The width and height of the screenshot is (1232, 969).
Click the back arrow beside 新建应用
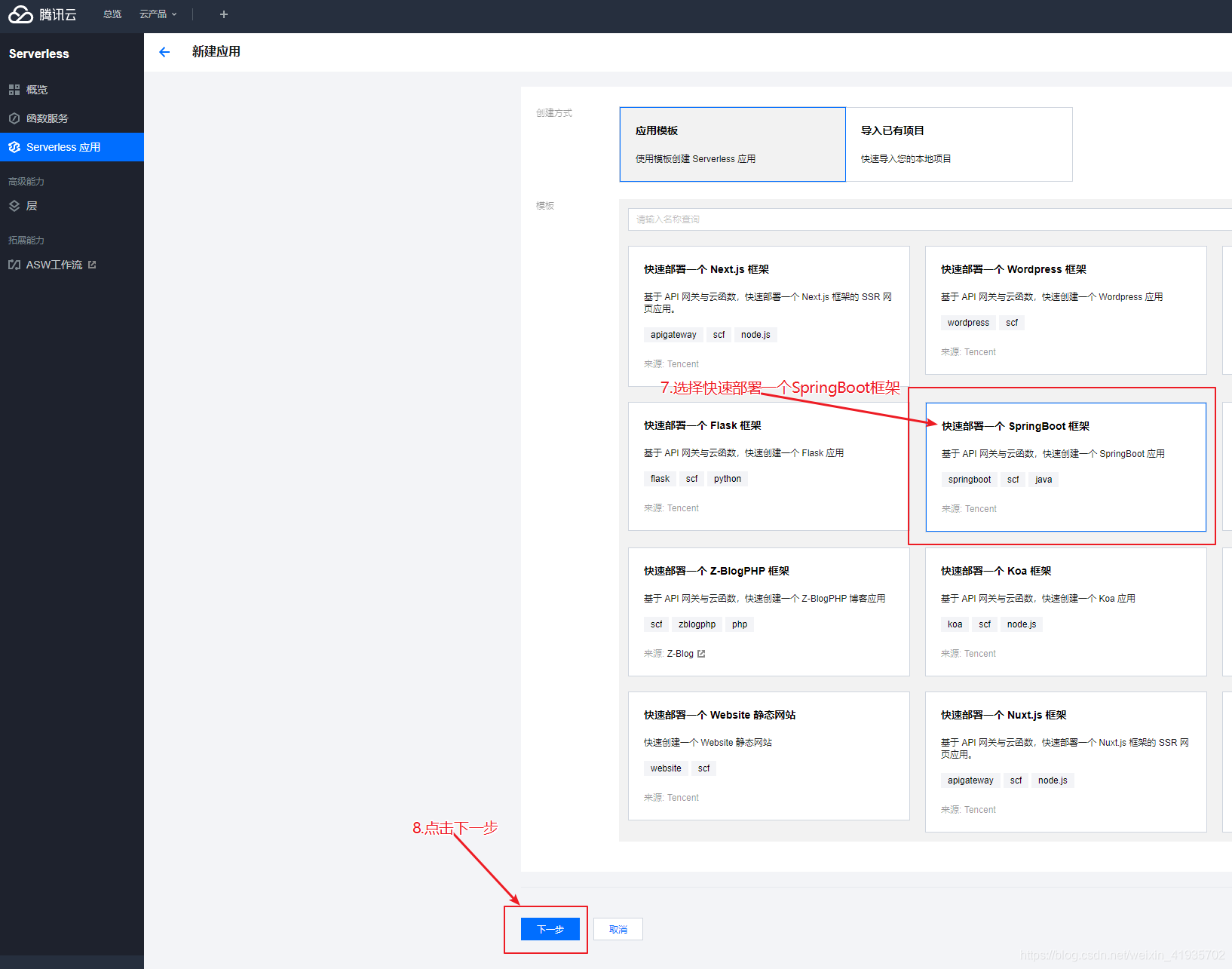164,51
